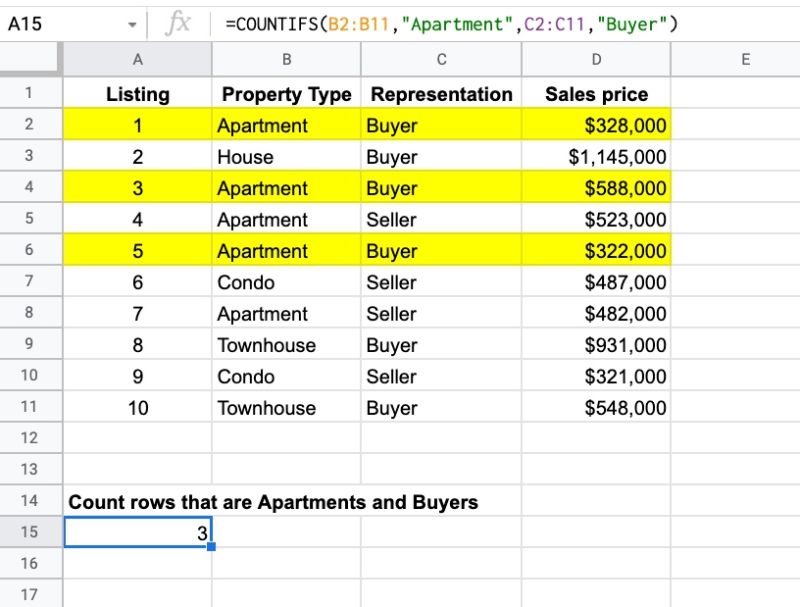800x607 pixels.
Task: Click the select-all corner box
Action: 30,59
